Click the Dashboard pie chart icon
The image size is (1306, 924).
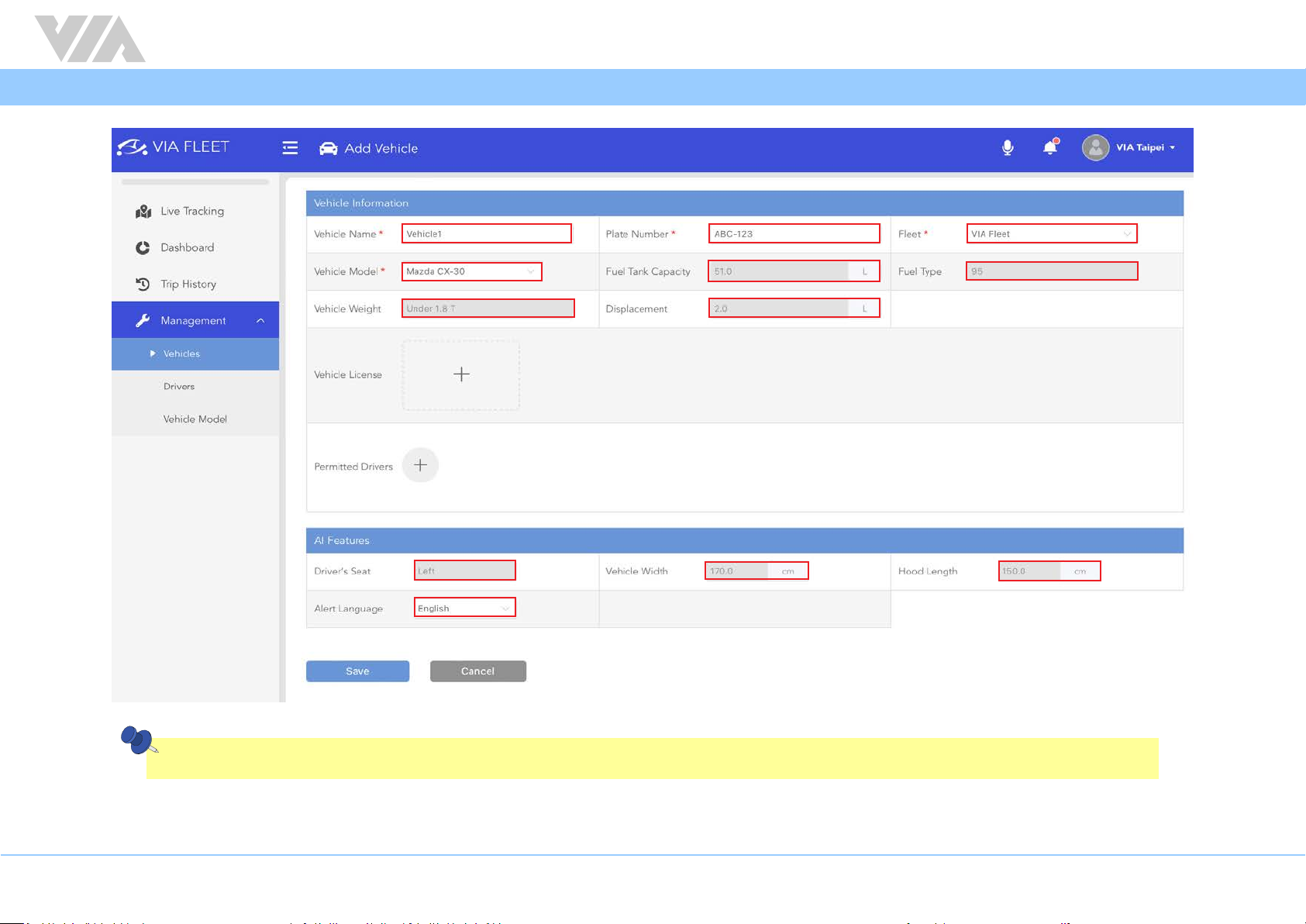coord(143,248)
